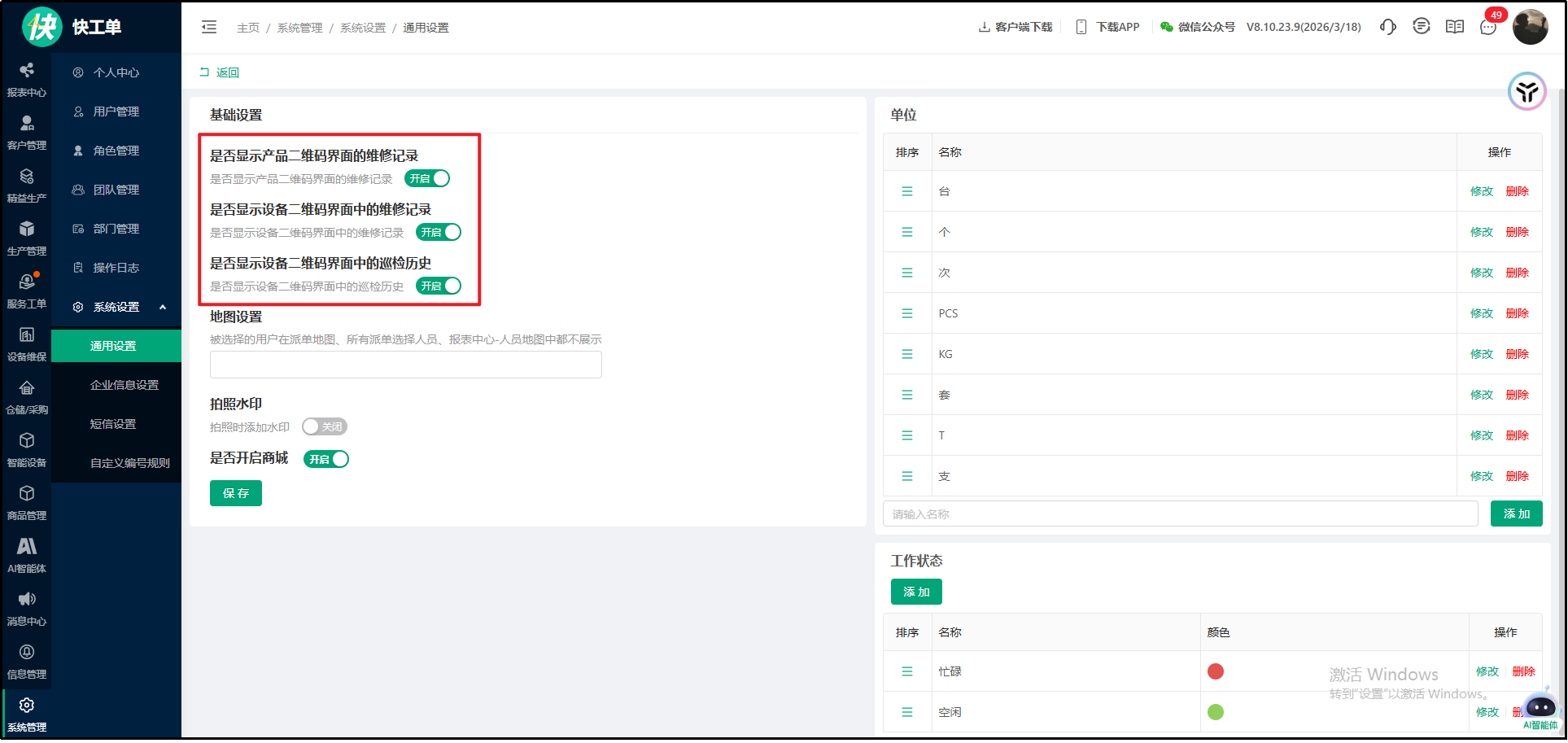1568x743 pixels.
Task: Open the 报表中心 sidebar icon
Action: click(x=27, y=79)
